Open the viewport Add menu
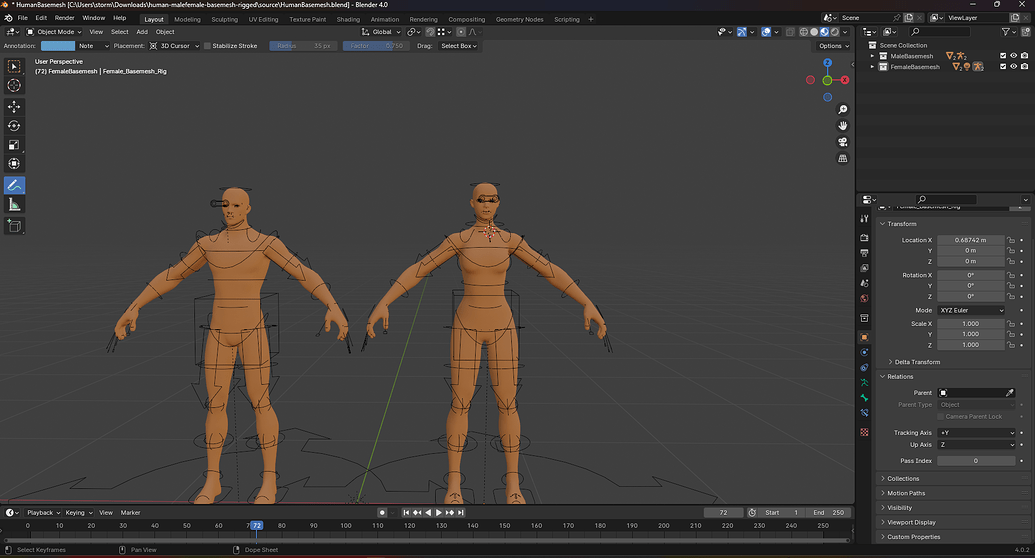1035x558 pixels. tap(142, 32)
